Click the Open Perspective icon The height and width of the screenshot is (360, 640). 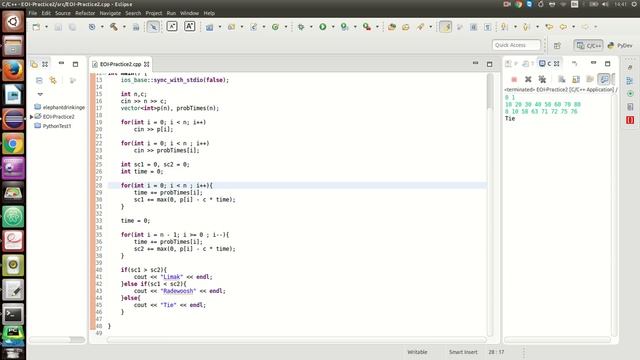(557, 45)
